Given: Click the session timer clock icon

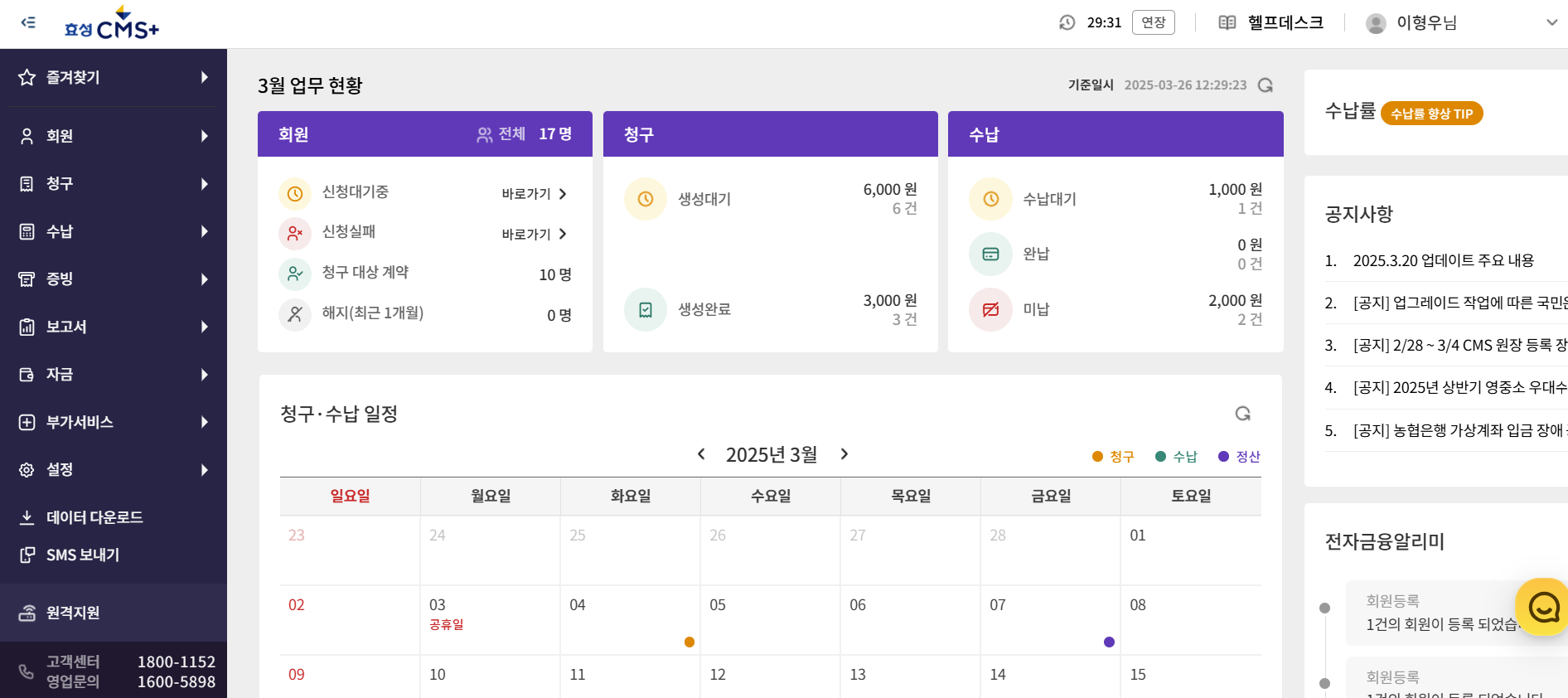Looking at the screenshot, I should (x=1067, y=22).
